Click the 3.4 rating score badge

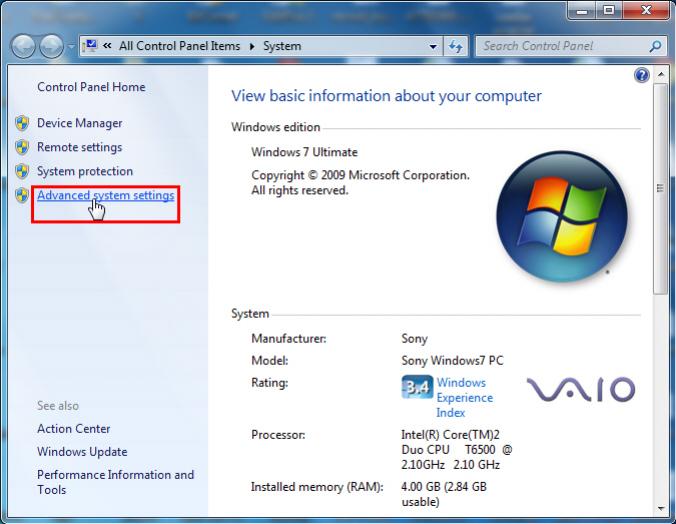point(417,387)
